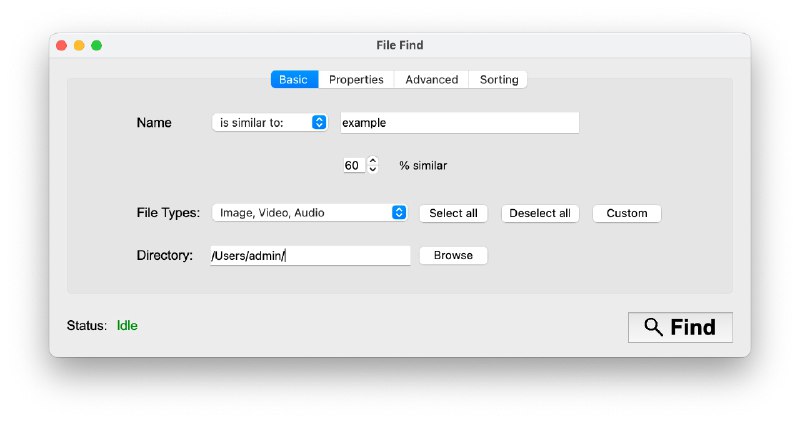The width and height of the screenshot is (800, 422).
Task: Open Custom file types
Action: point(627,213)
